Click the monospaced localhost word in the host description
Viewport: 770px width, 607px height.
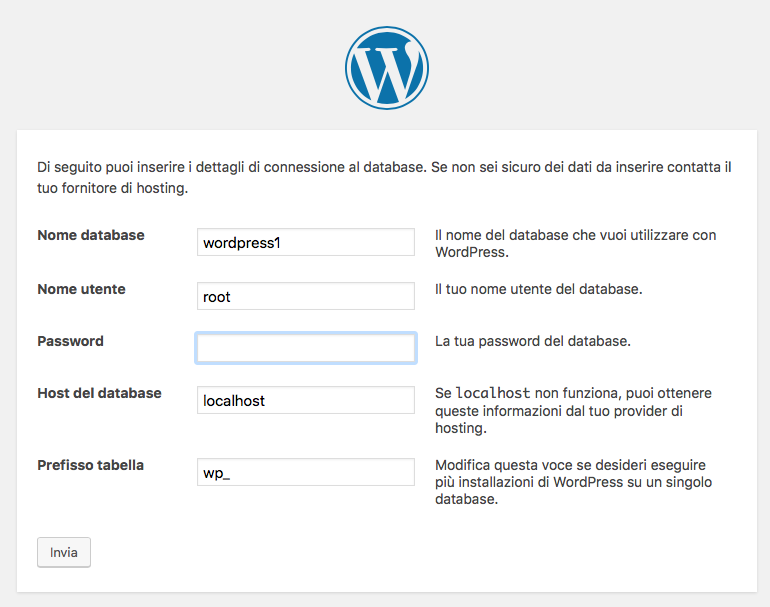[x=493, y=393]
